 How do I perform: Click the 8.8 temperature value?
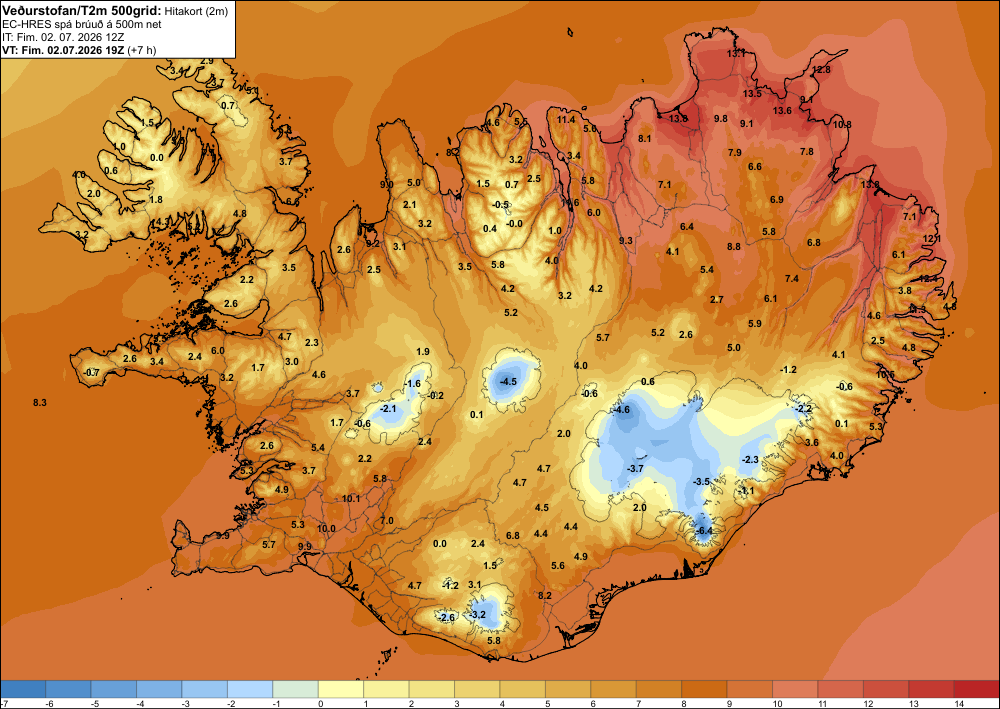pos(733,246)
